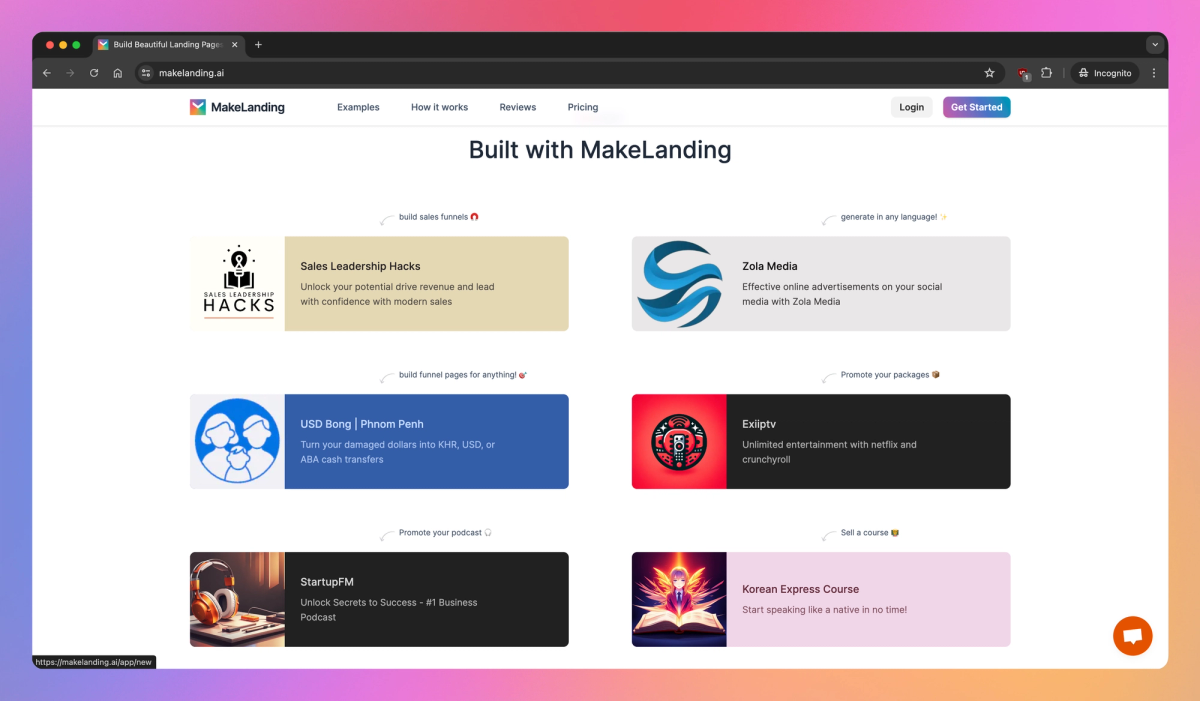
Task: Open the password manager toolbar icon
Action: click(1022, 73)
